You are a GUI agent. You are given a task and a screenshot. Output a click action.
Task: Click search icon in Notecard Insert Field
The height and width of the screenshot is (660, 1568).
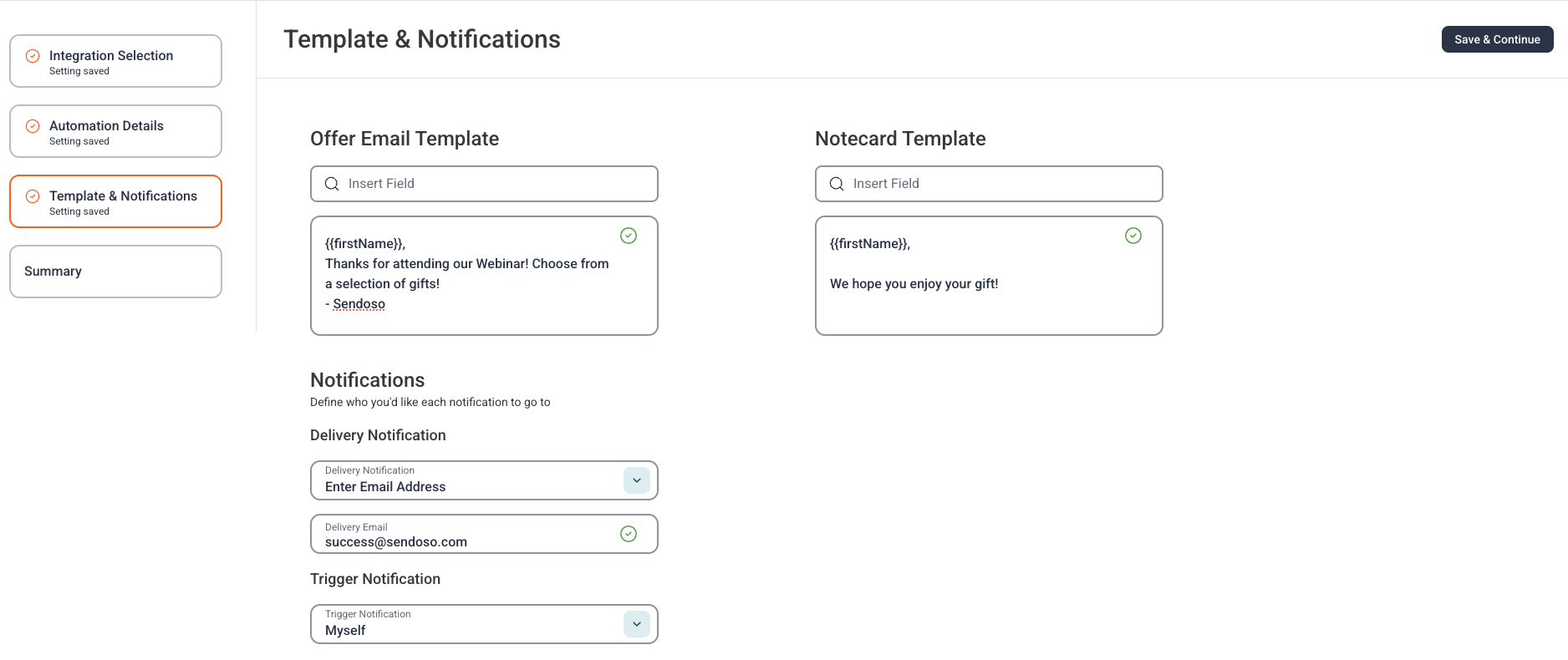[837, 184]
